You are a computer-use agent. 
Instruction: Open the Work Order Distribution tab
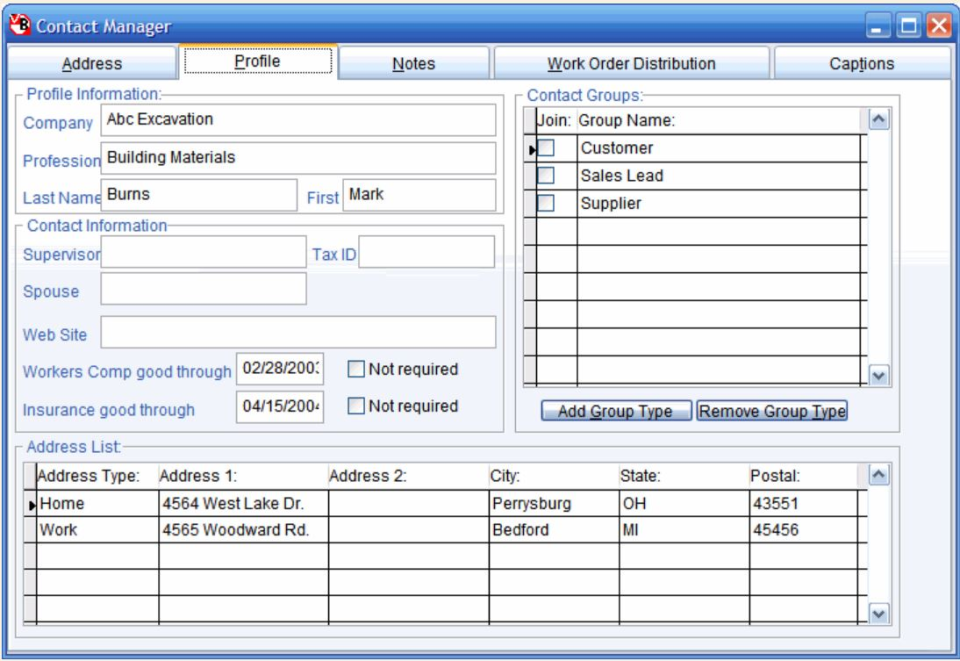632,62
